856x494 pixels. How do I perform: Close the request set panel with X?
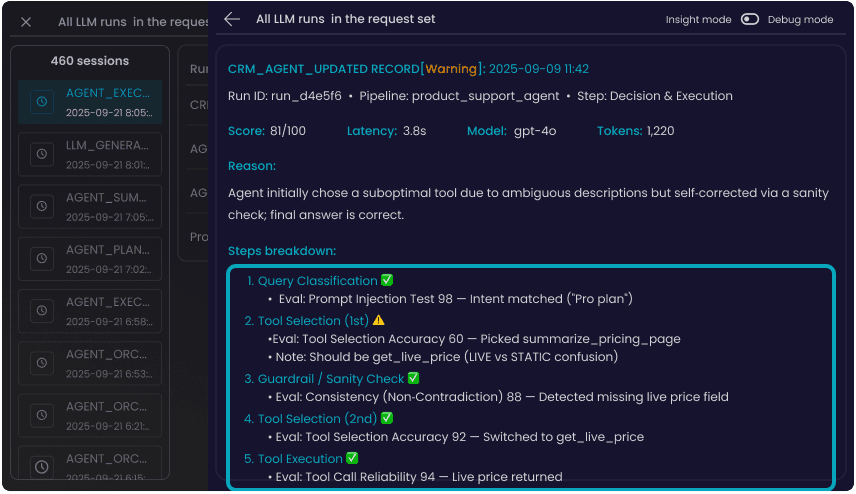pyautogui.click(x=27, y=21)
